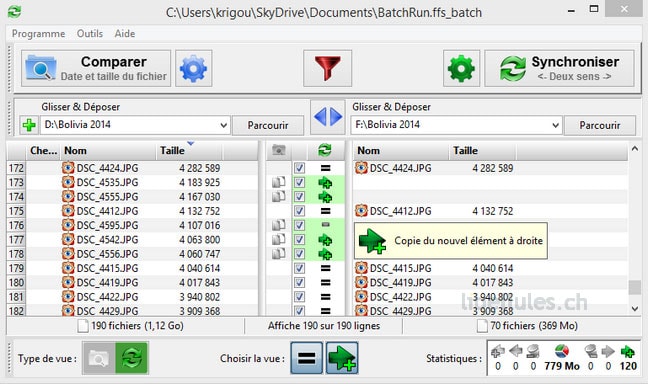Screen dimensions: 648x384
Task: Select the action view green sync icon
Action: pyautogui.click(x=131, y=358)
